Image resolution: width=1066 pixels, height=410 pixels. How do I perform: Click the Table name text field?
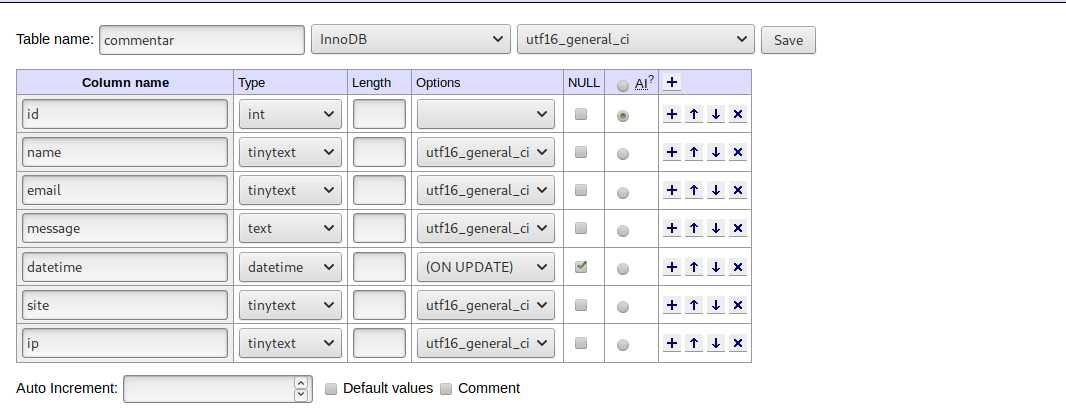202,40
